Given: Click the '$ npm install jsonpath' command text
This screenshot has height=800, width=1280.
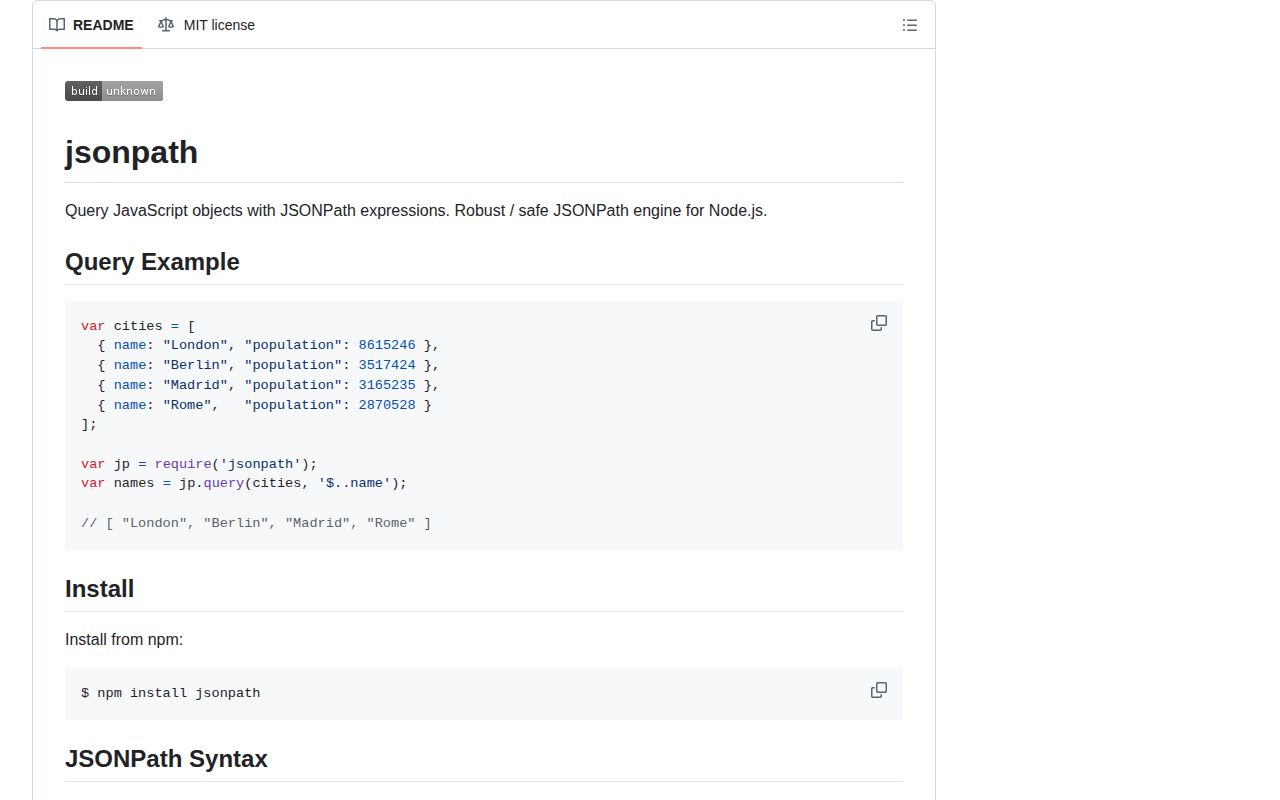Looking at the screenshot, I should pyautogui.click(x=171, y=693).
